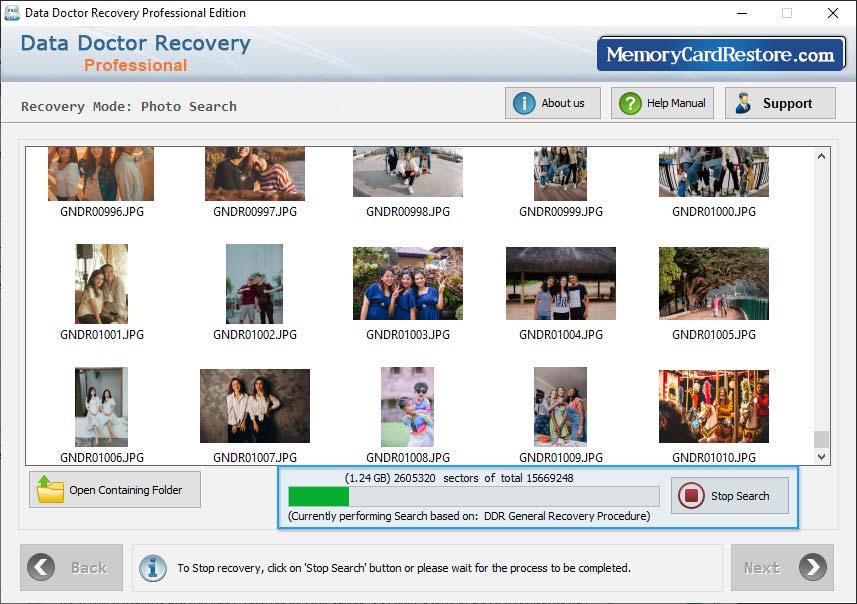Select thumbnail of GNDR00996.JPG

pos(101,173)
